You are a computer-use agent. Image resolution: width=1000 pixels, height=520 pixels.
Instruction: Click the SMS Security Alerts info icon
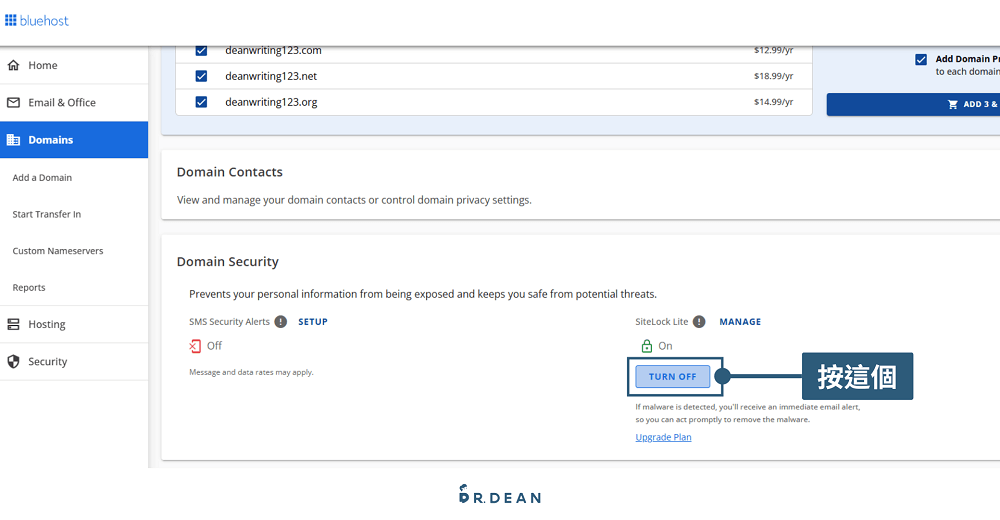click(281, 322)
